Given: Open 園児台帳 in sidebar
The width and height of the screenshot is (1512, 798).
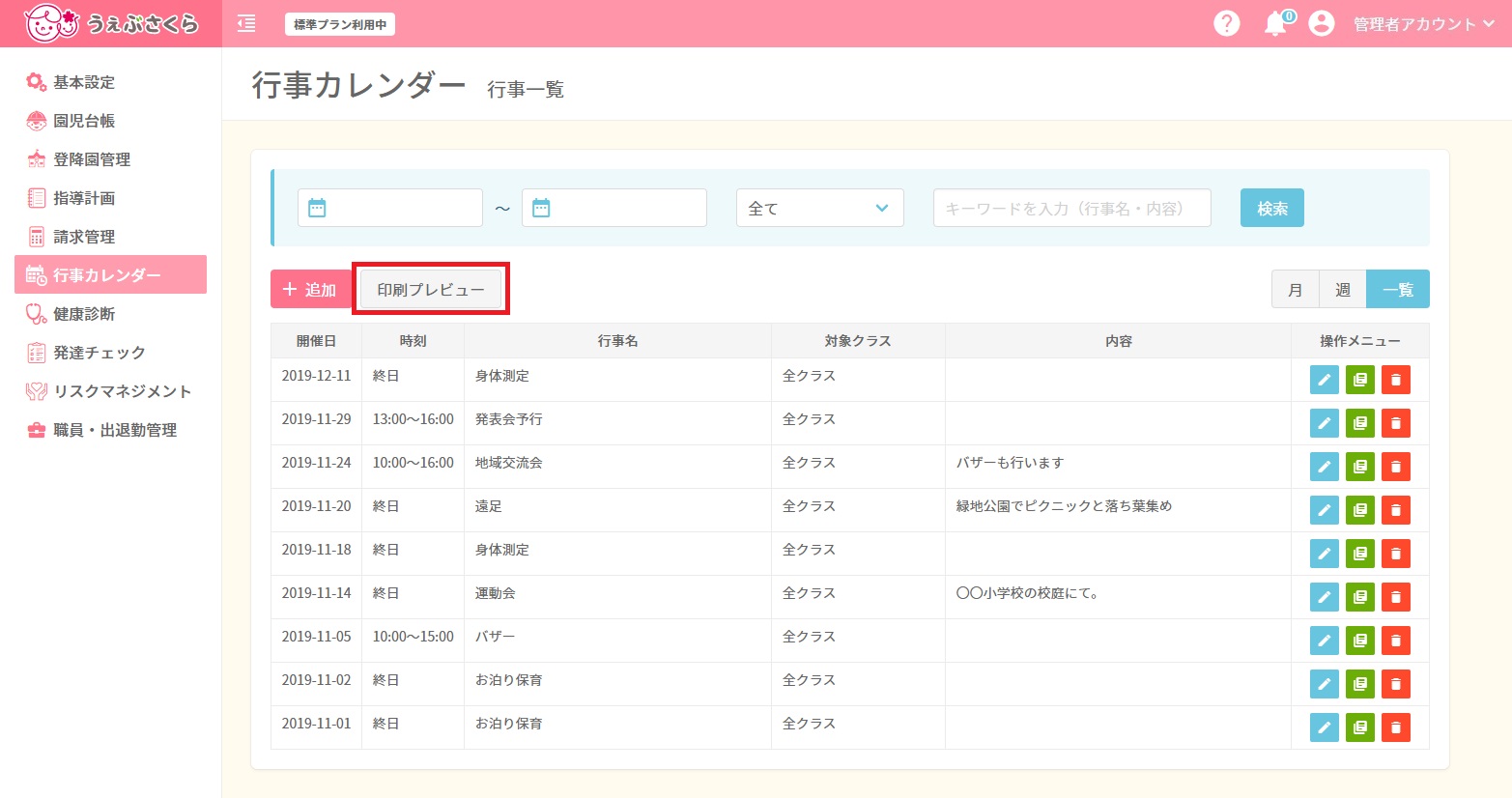Looking at the screenshot, I should (110, 121).
